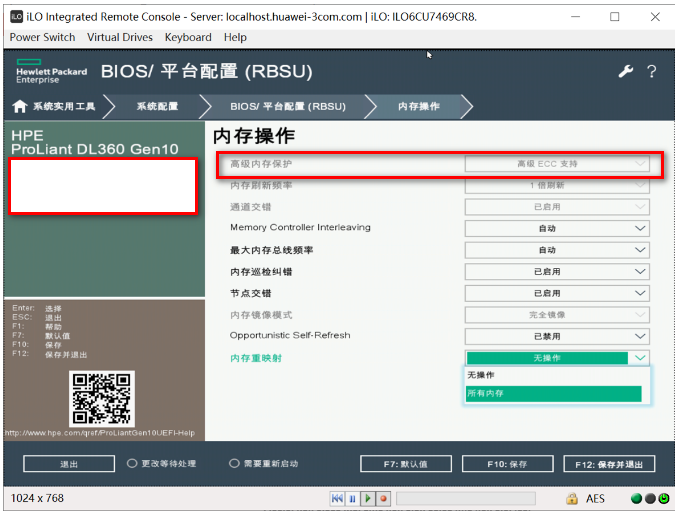Collapse the 内存重映射 dropdown arrow
Screen dimensions: 684x514
(640, 358)
